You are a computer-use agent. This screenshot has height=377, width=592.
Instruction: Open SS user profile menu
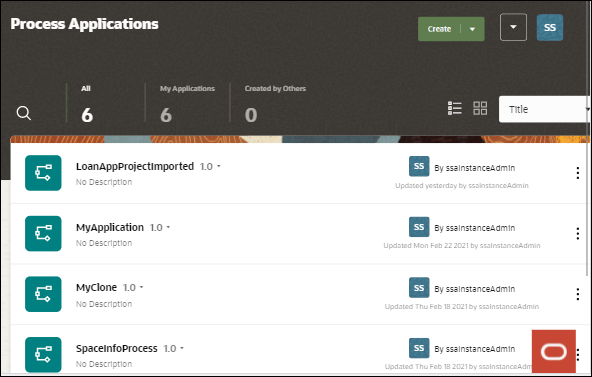point(550,27)
